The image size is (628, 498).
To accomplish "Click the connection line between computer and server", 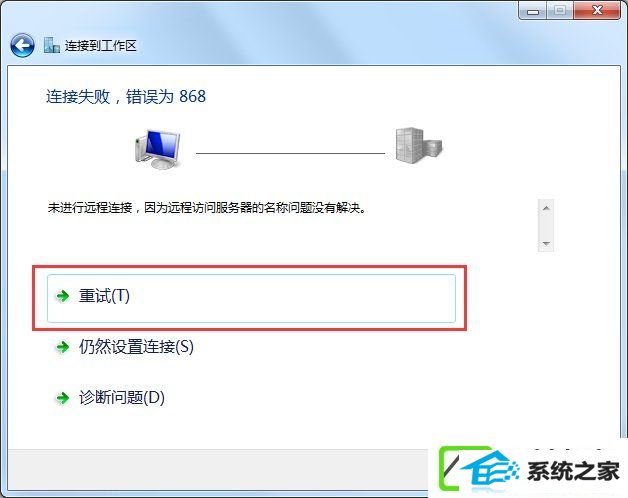I will coord(290,153).
